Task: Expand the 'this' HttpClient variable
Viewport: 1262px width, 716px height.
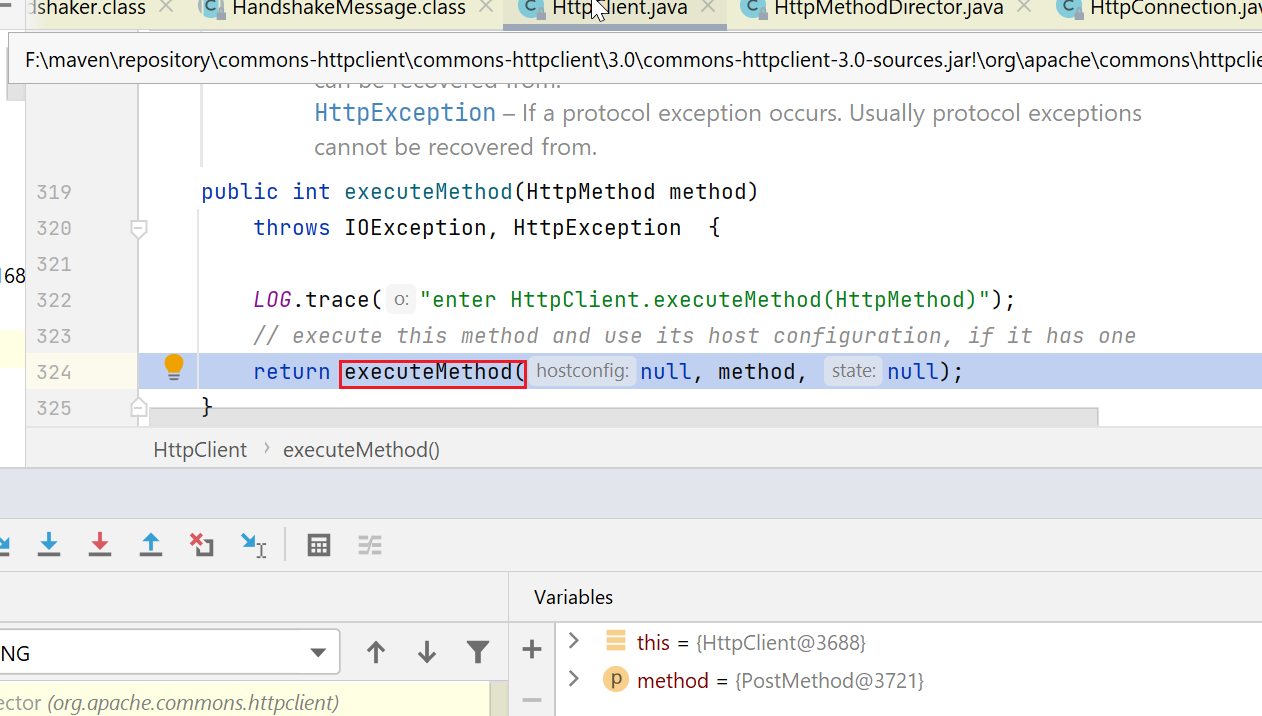Action: [573, 640]
